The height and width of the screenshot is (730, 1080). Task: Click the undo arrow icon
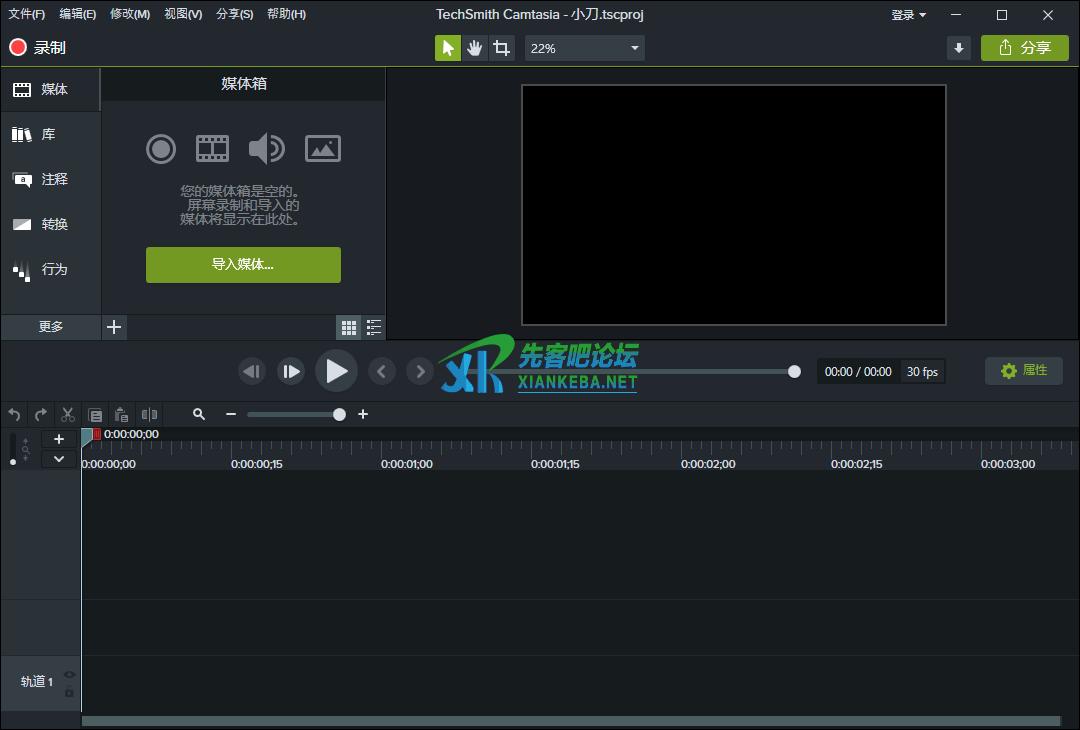click(14, 414)
